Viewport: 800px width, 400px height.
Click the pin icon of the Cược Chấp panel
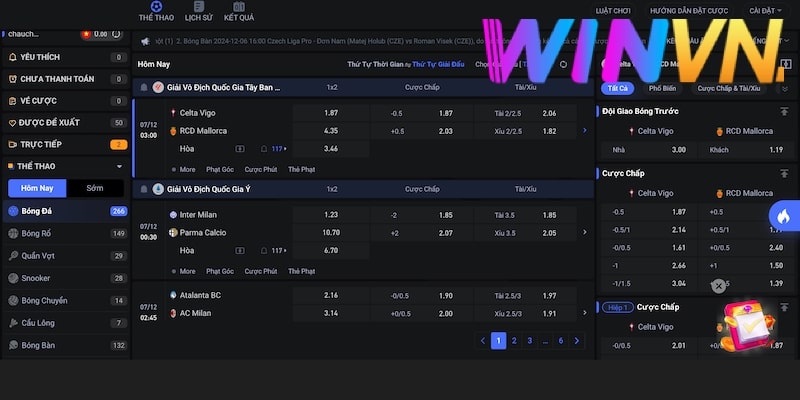point(783,172)
